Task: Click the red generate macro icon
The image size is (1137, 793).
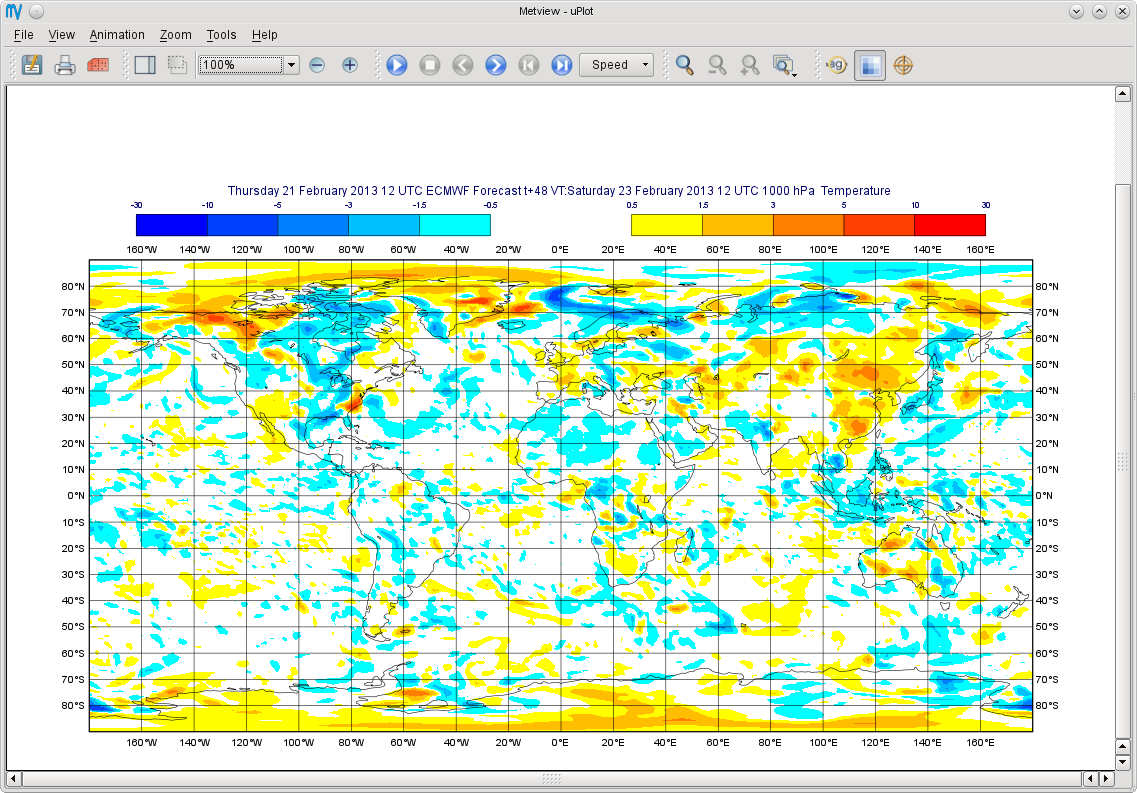Action: 98,65
